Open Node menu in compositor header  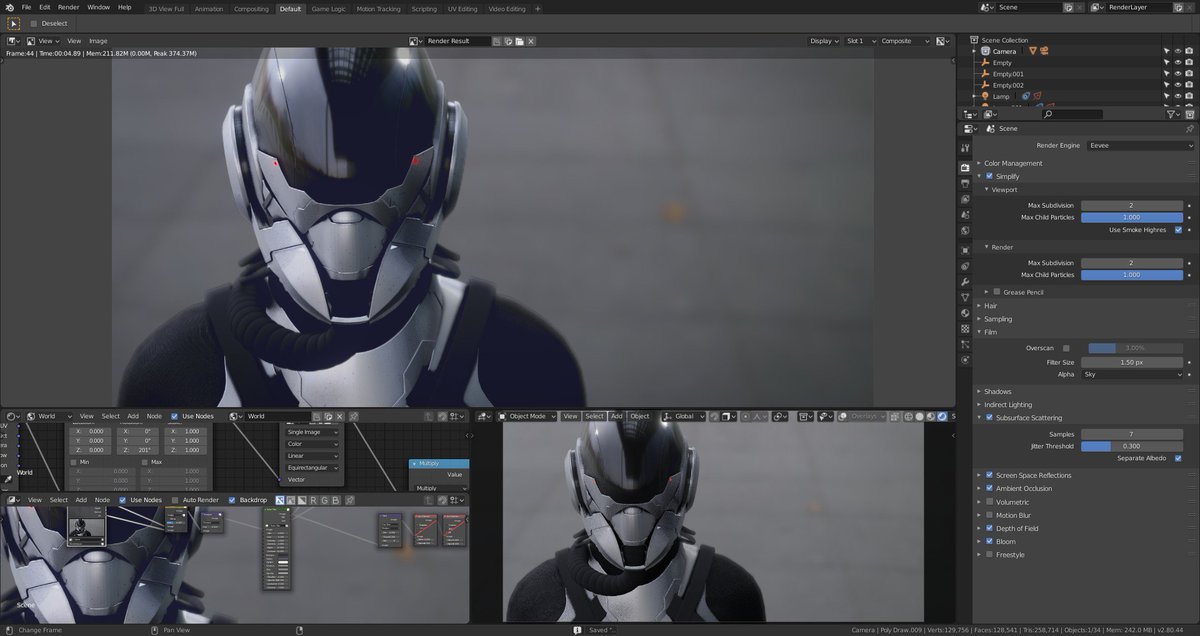coord(102,499)
